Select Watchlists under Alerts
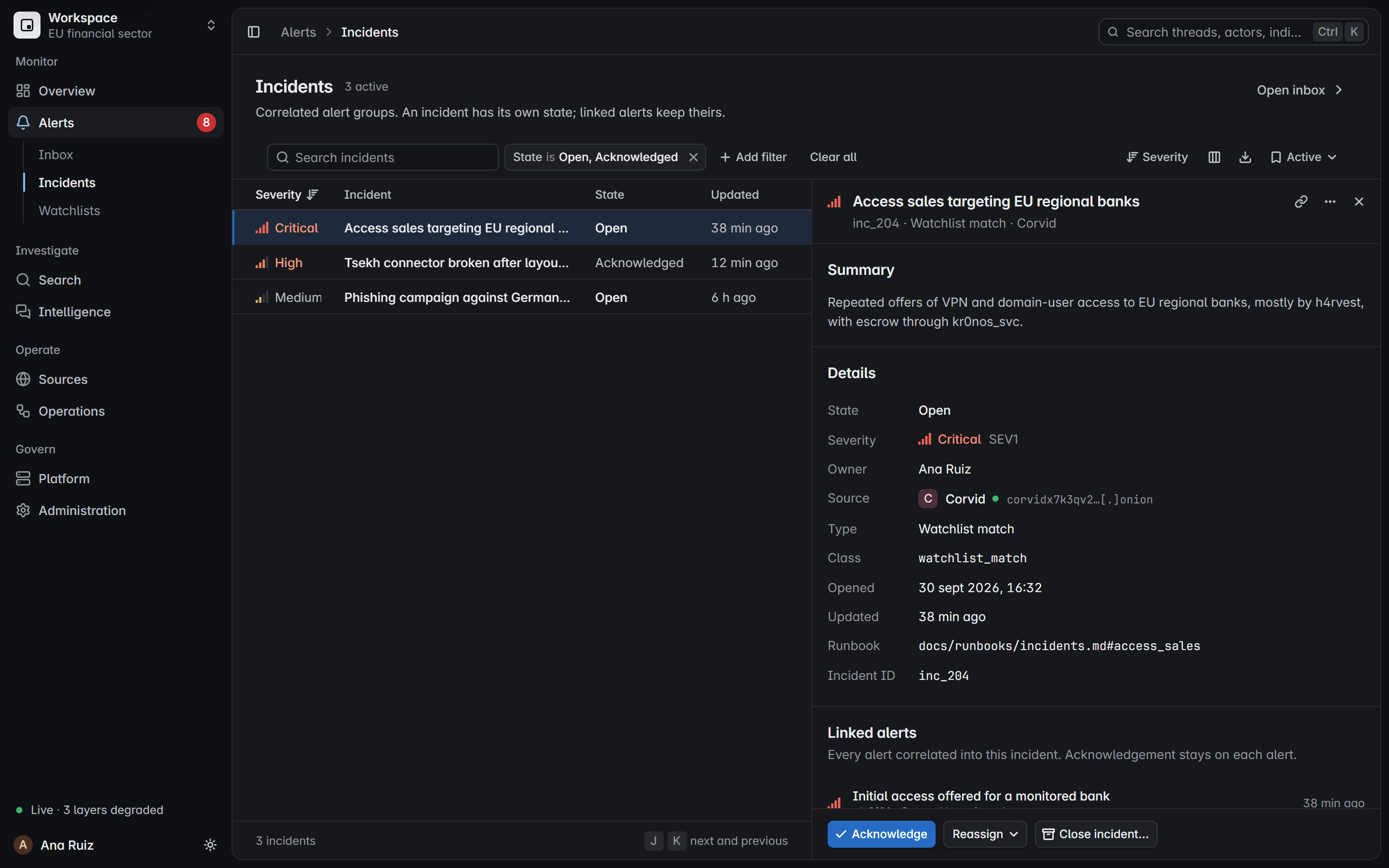Screen dimensions: 1389x868 [69, 211]
